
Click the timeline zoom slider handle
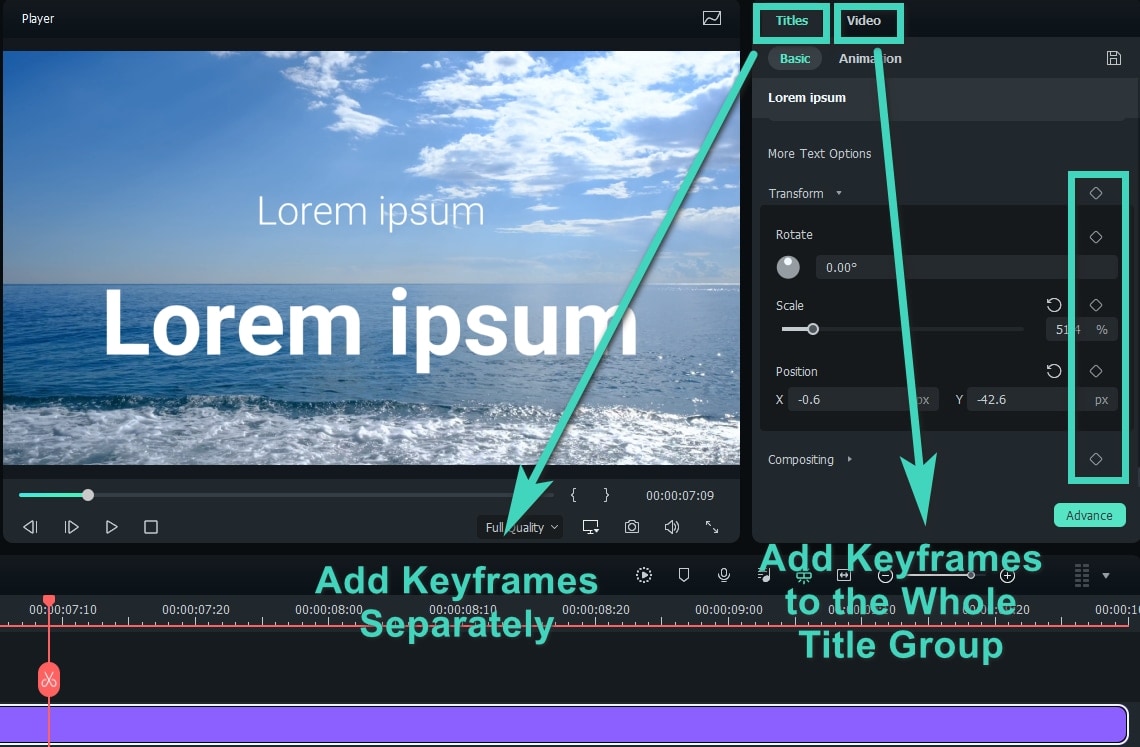(971, 575)
